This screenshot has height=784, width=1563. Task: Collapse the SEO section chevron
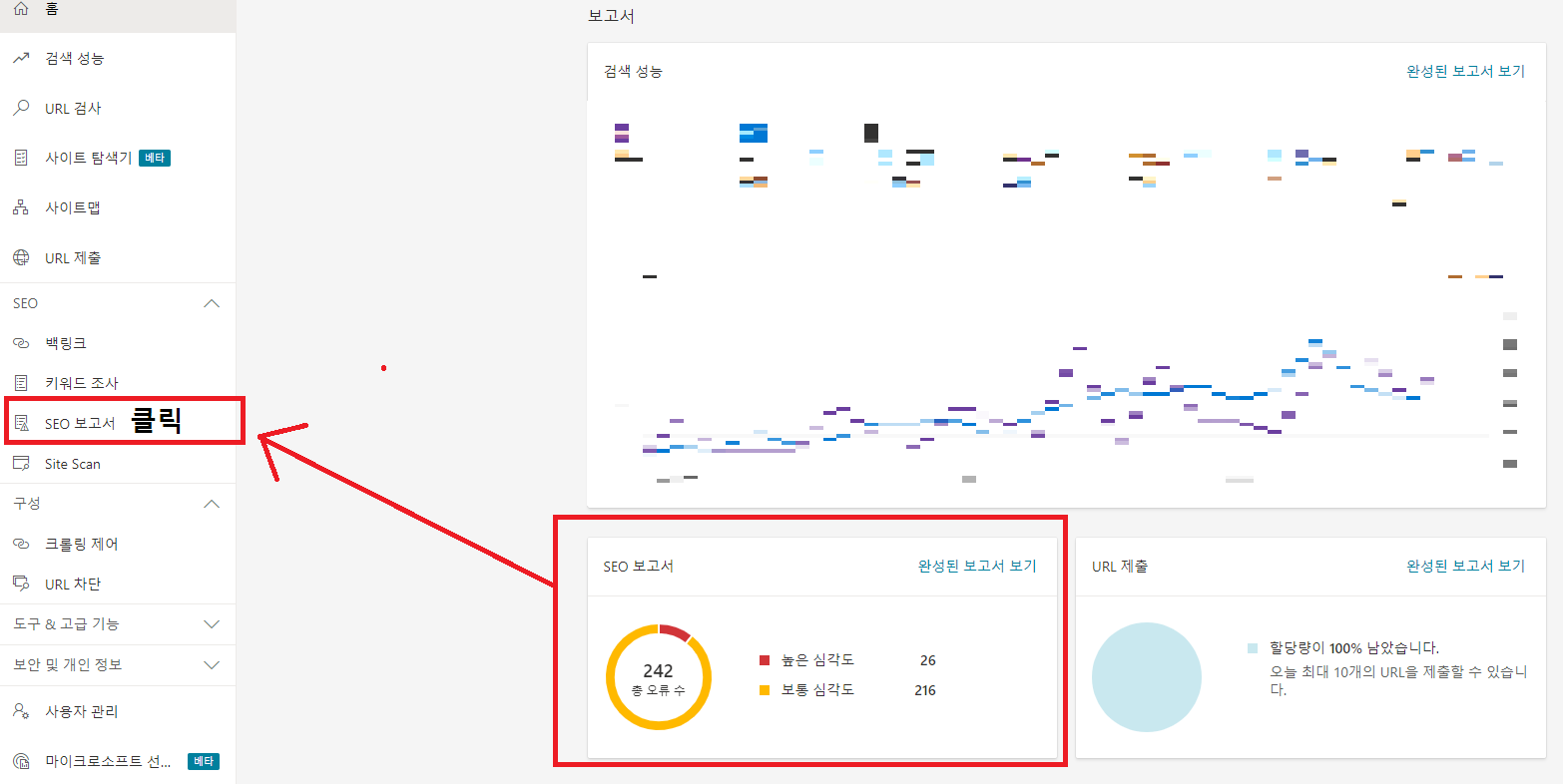pyautogui.click(x=212, y=303)
